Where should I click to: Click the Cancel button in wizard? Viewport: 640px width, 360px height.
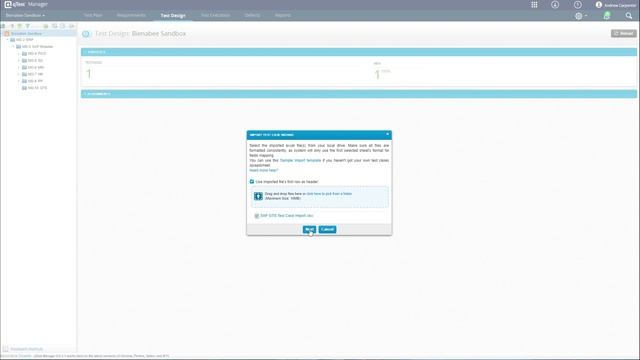coord(327,229)
